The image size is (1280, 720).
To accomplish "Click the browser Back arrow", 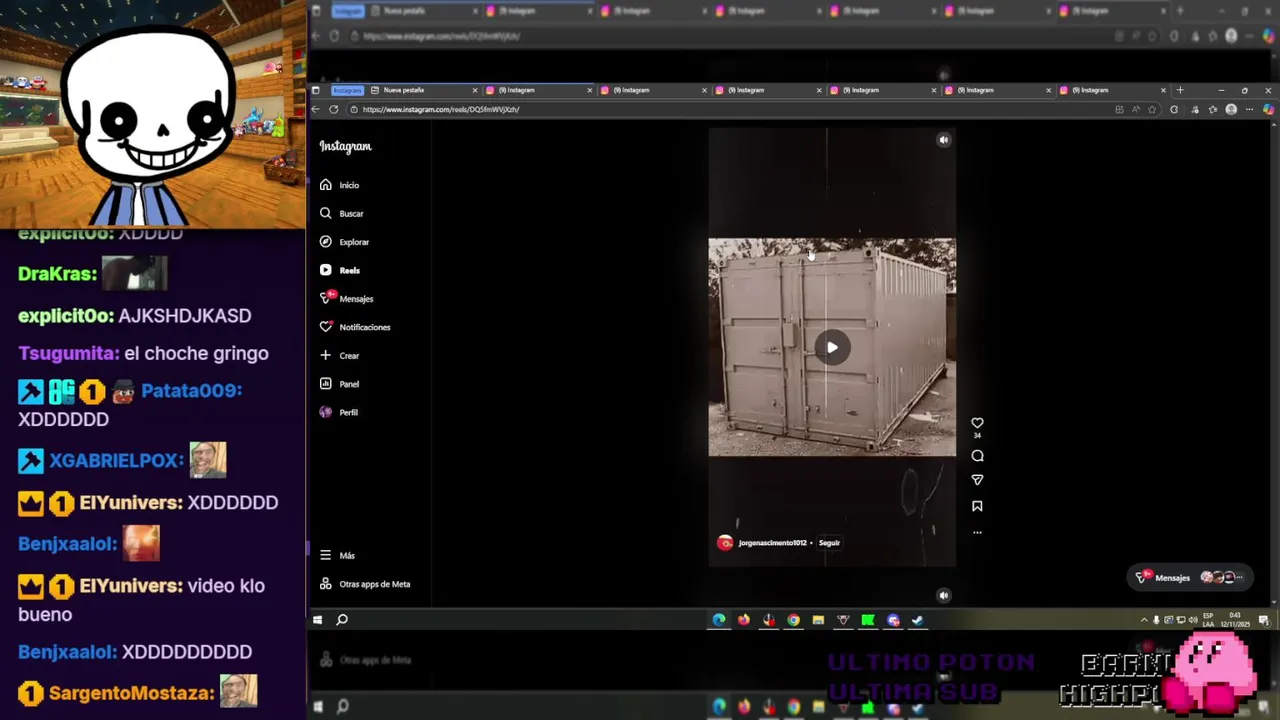I will coord(316,109).
